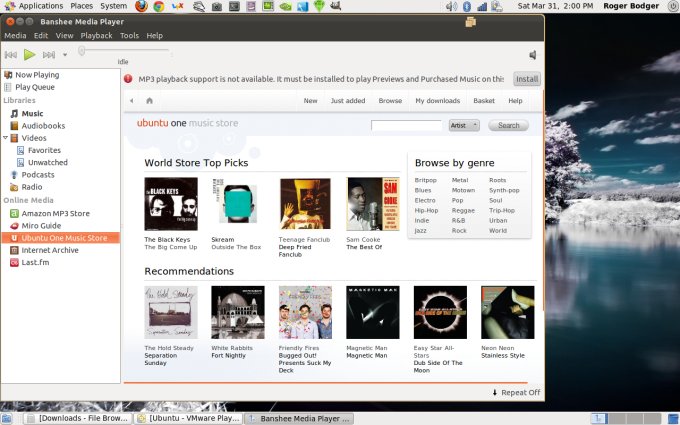Open the Help menu in Banshee
This screenshot has width=680, height=425.
click(154, 36)
